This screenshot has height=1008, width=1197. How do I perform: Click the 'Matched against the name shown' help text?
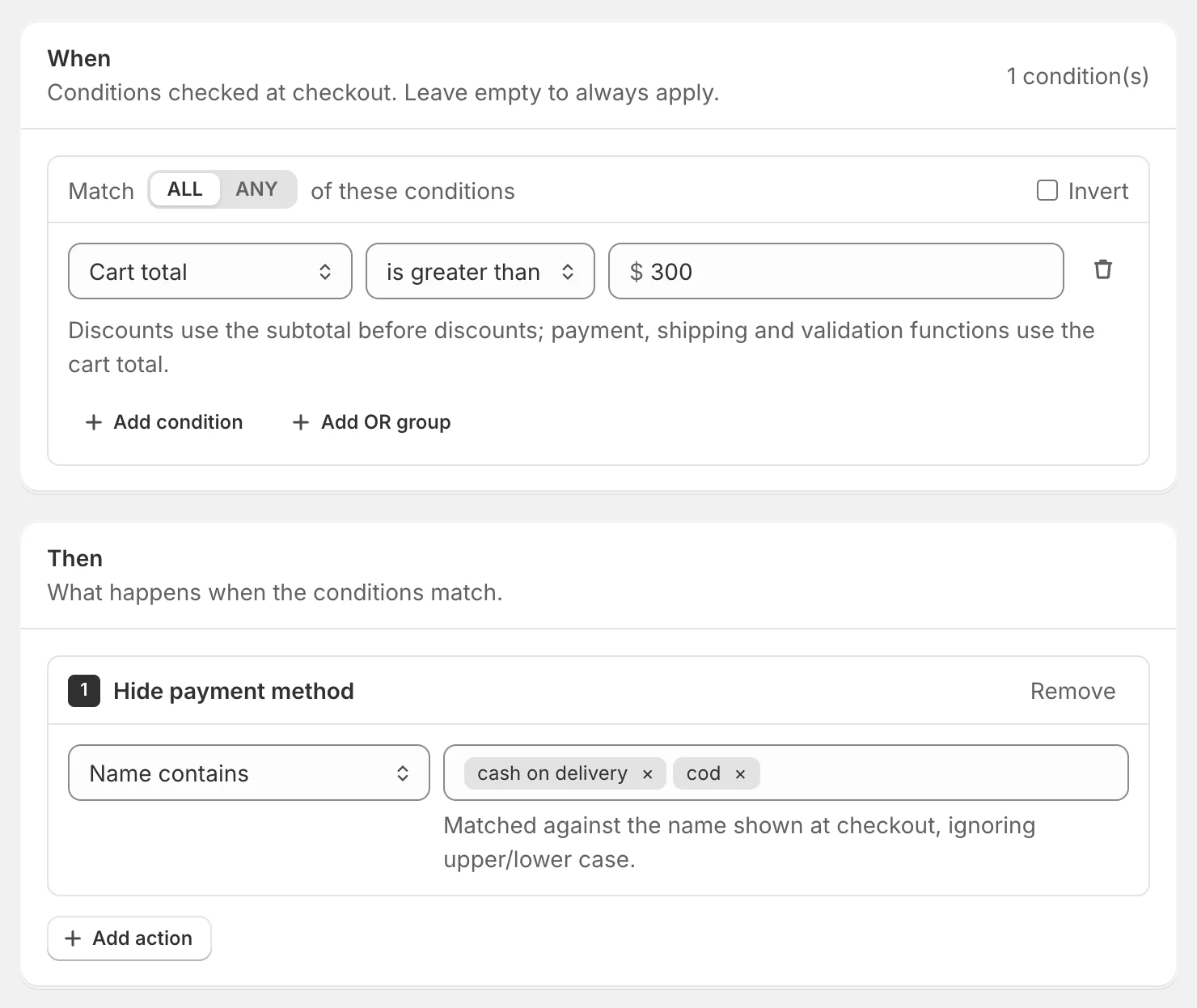pyautogui.click(x=739, y=842)
